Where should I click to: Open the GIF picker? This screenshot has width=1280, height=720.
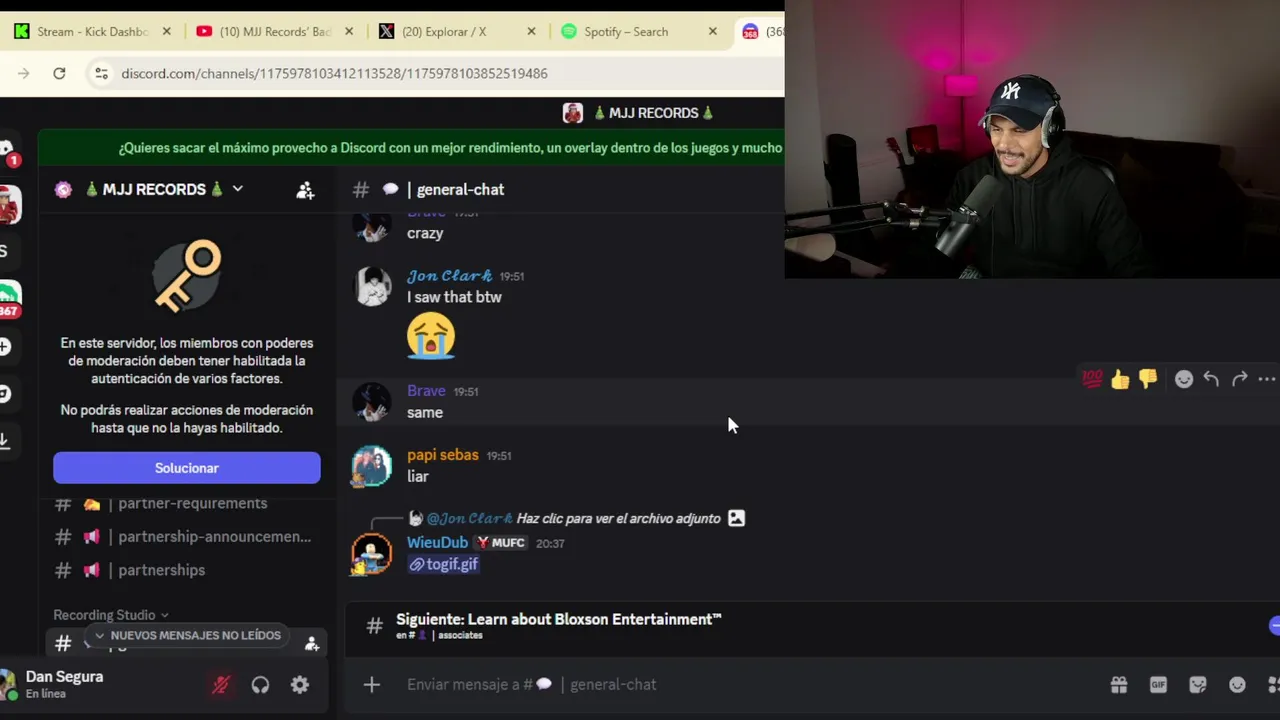click(x=1158, y=685)
